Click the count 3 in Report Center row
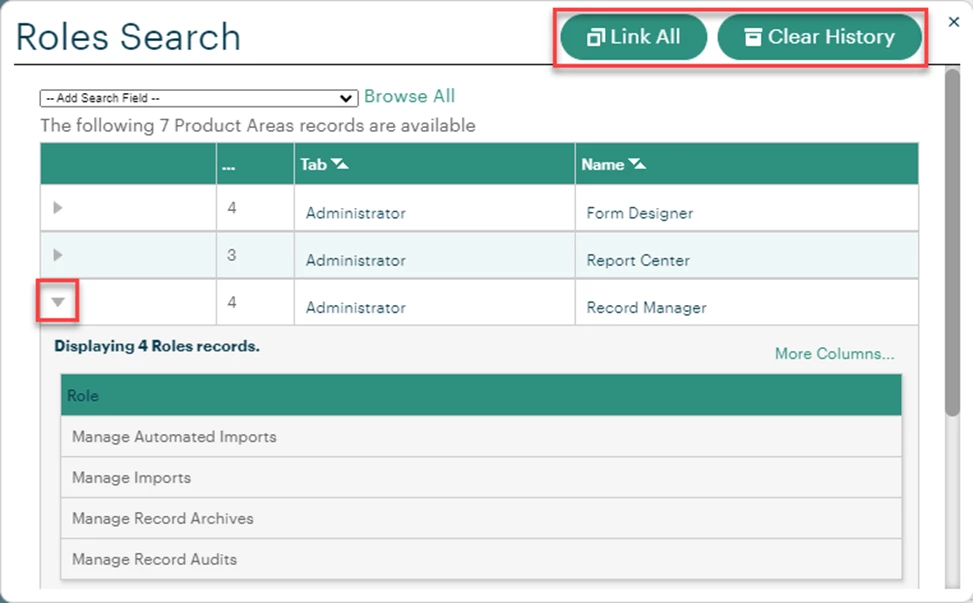This screenshot has height=603, width=973. (x=231, y=255)
